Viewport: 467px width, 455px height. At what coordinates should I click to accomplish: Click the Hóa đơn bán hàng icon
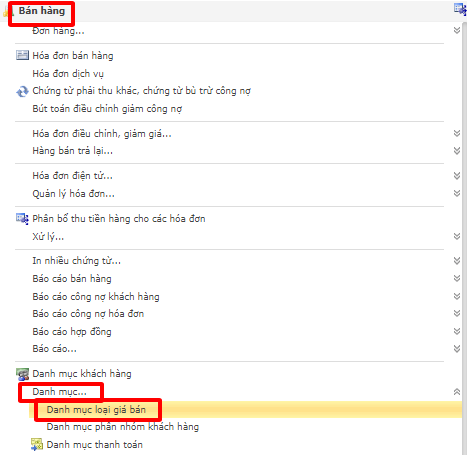click(x=22, y=55)
